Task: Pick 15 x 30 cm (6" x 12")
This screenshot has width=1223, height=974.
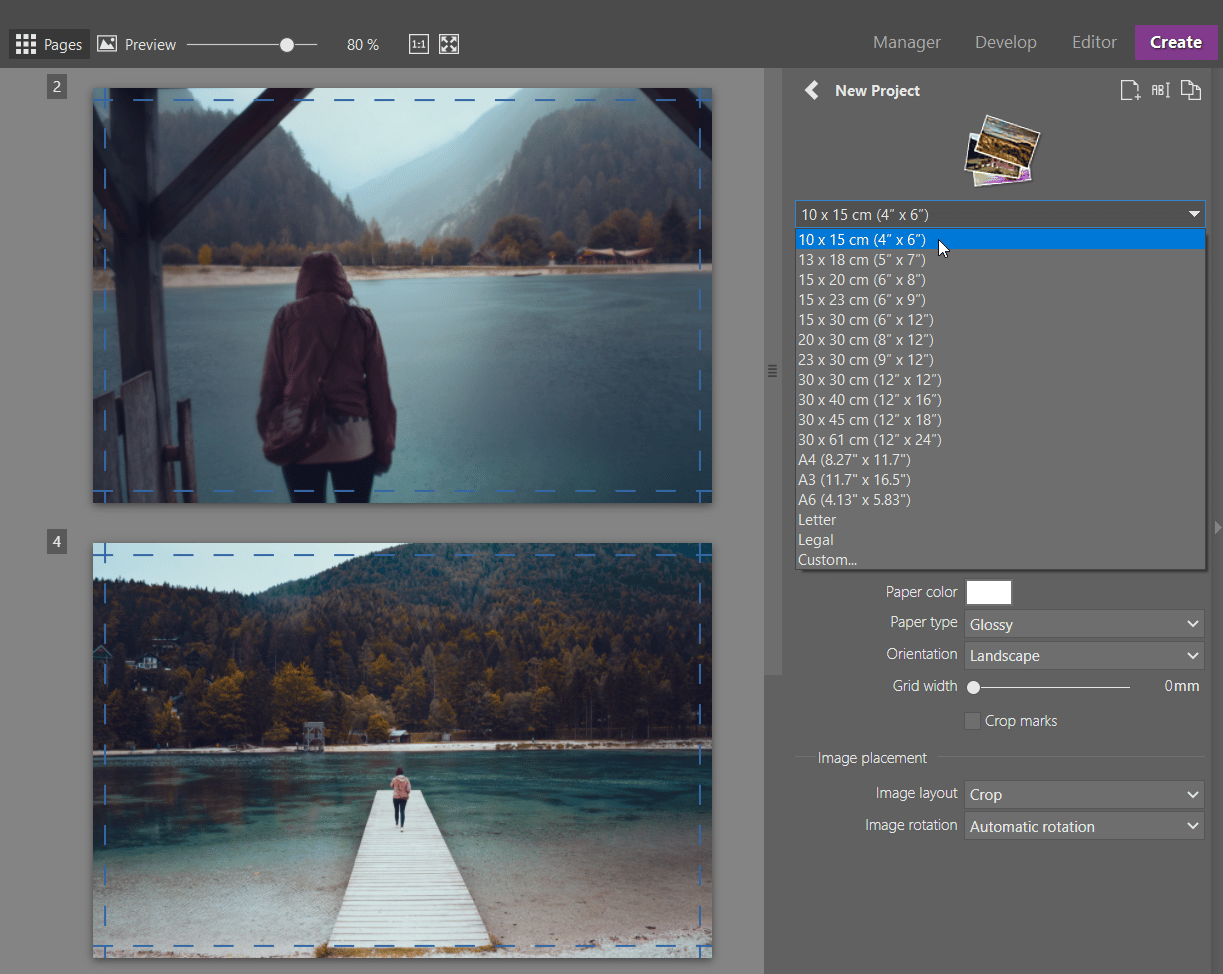Action: pyautogui.click(x=1000, y=320)
